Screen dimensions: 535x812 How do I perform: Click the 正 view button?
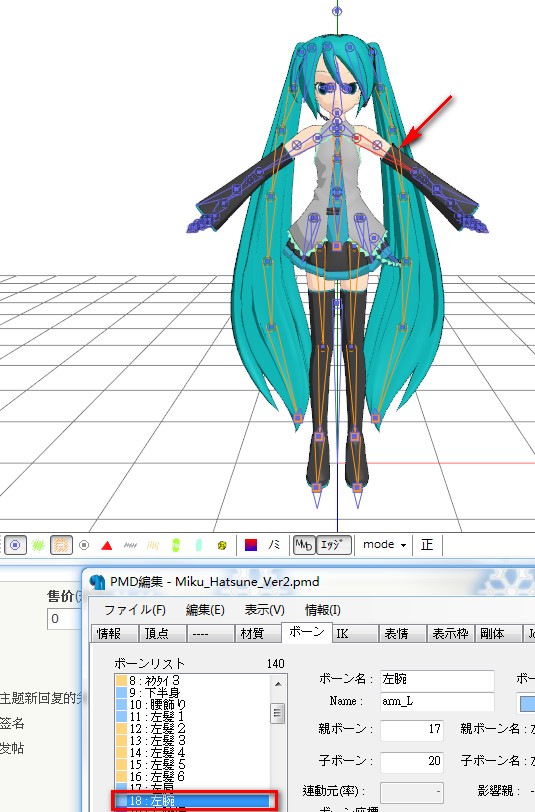(x=427, y=545)
